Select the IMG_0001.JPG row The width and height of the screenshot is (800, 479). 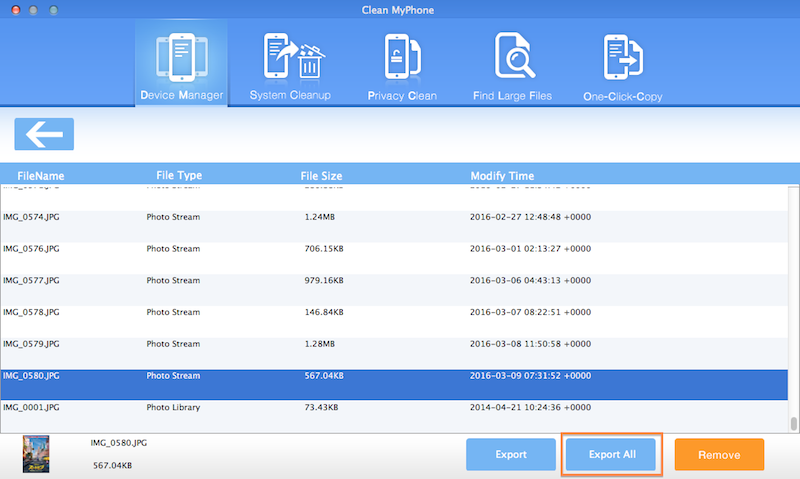coord(394,416)
